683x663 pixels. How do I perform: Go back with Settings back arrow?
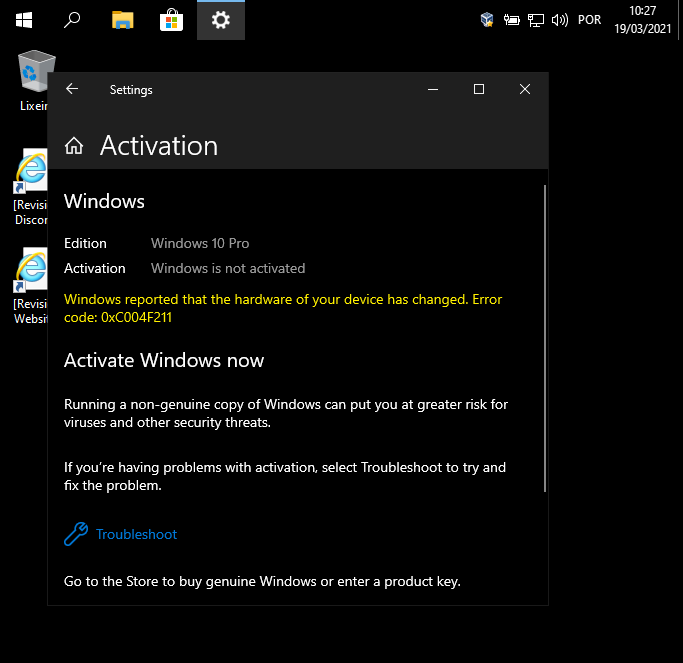pos(72,89)
